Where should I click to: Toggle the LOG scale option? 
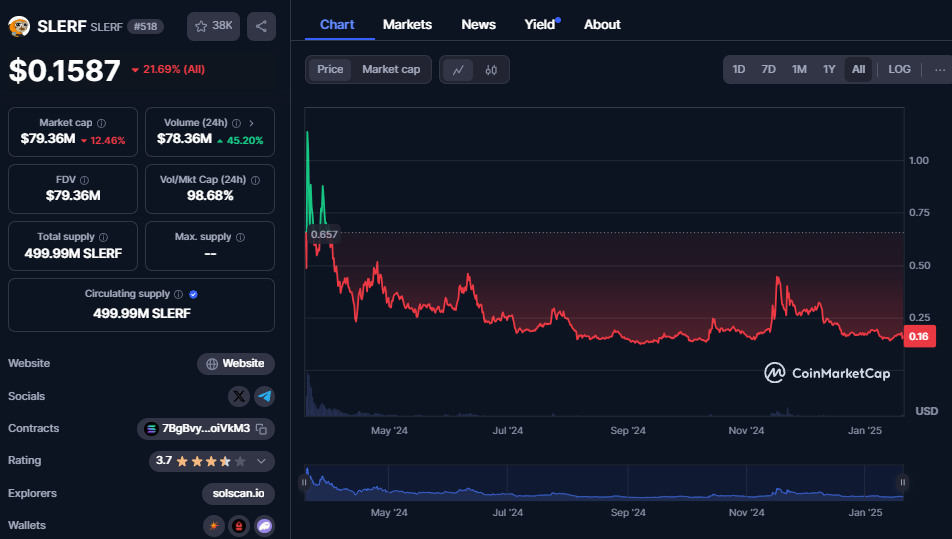coord(899,70)
